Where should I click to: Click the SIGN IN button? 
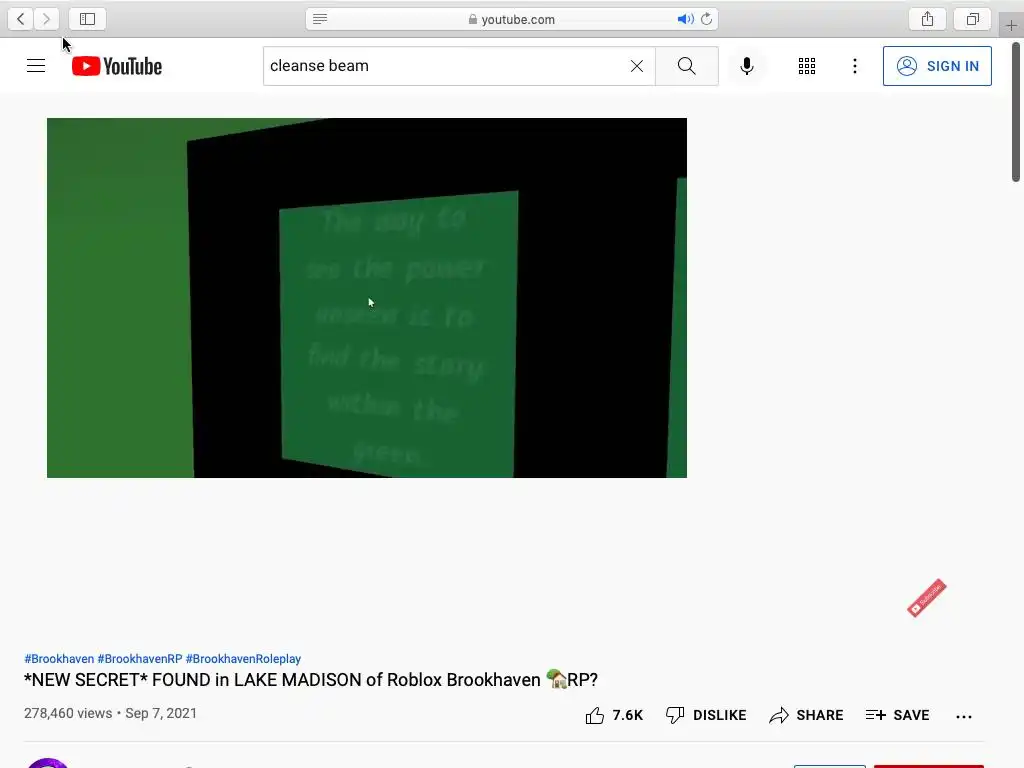click(x=937, y=66)
